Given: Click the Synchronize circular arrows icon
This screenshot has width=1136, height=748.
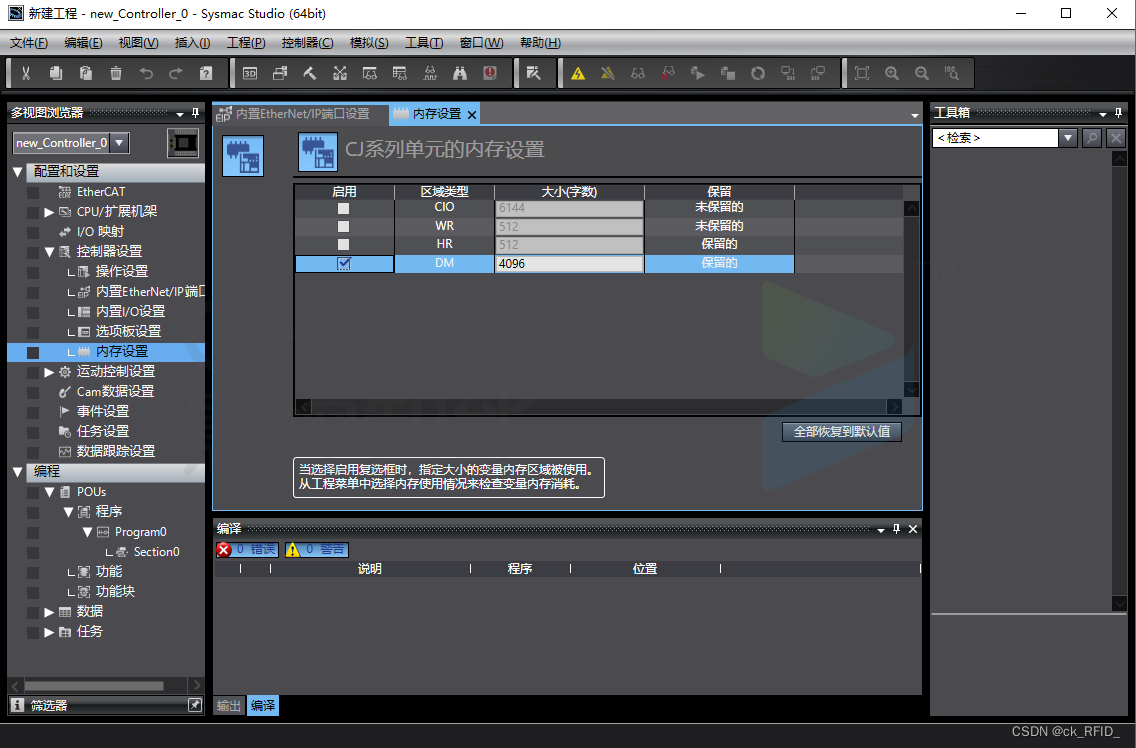Looking at the screenshot, I should [758, 73].
